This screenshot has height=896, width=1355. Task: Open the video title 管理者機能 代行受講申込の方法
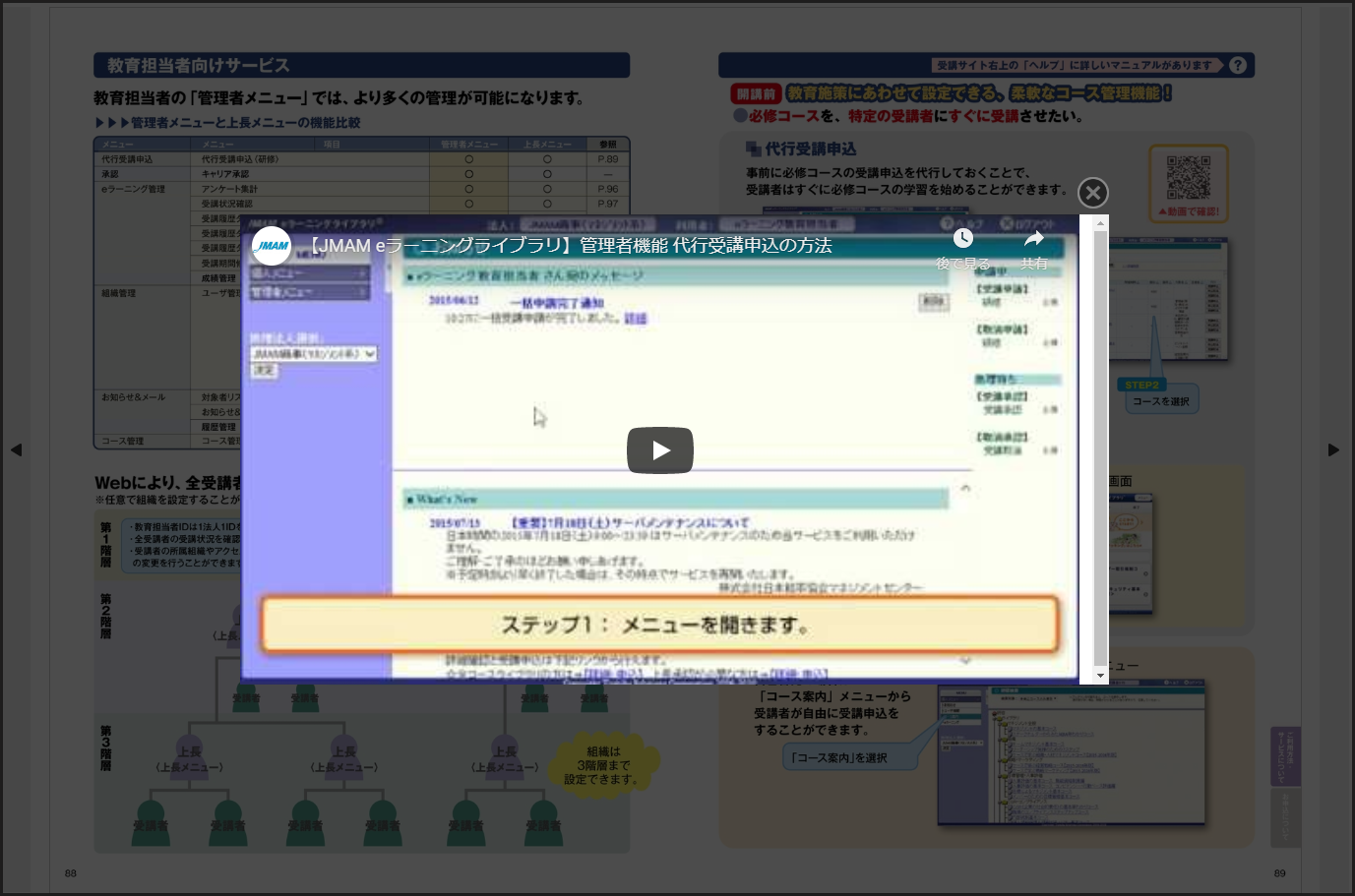pos(572,246)
